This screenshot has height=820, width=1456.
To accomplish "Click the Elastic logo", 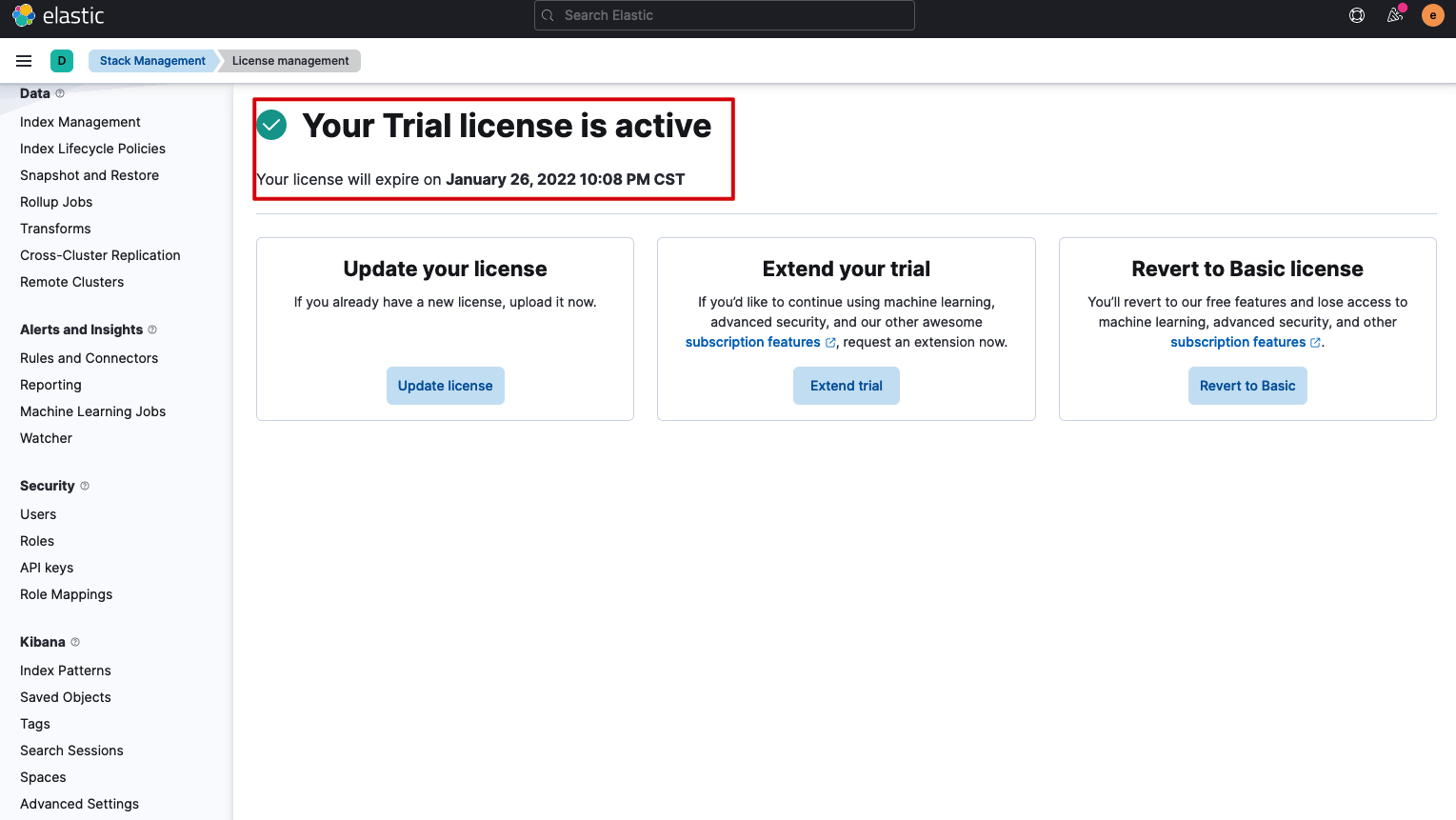I will [58, 15].
